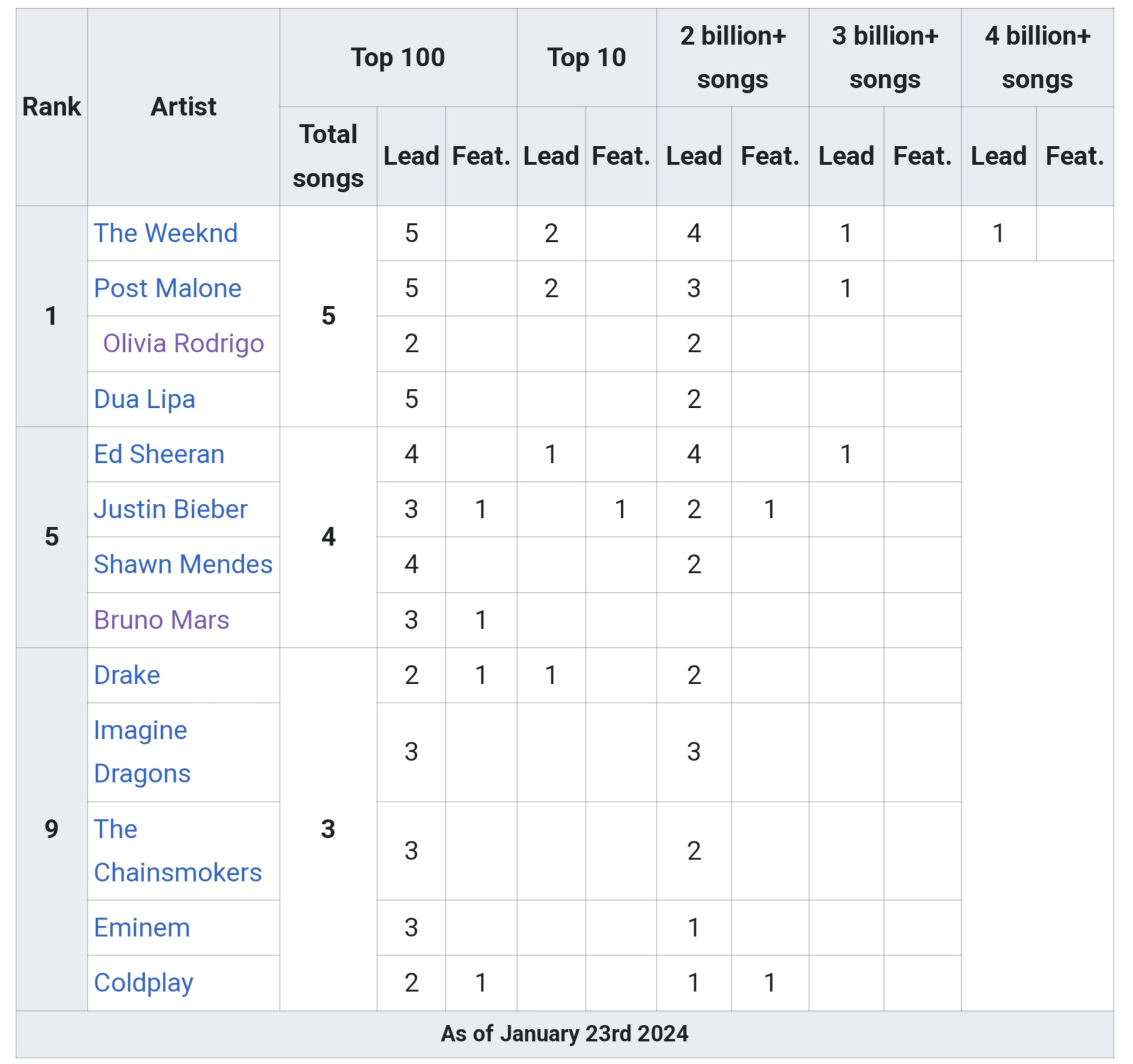Click total songs value 5
The image size is (1133, 1064).
[328, 316]
